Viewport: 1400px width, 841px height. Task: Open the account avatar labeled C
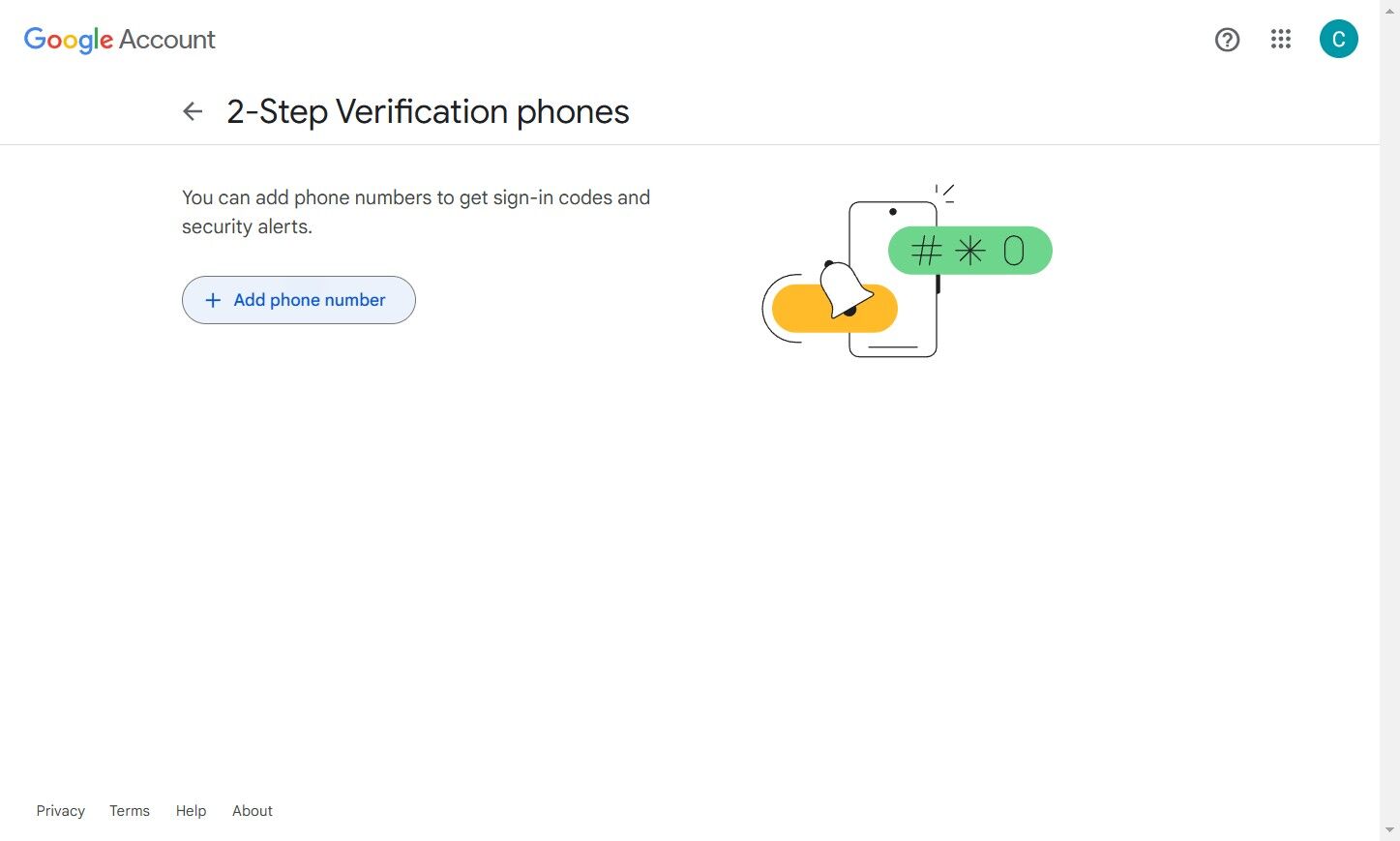(1338, 40)
